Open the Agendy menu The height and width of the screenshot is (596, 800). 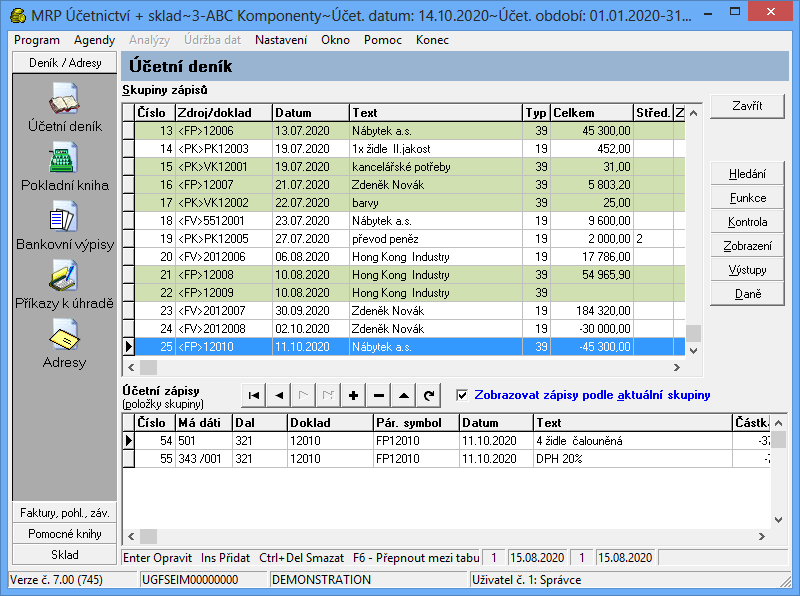(94, 40)
